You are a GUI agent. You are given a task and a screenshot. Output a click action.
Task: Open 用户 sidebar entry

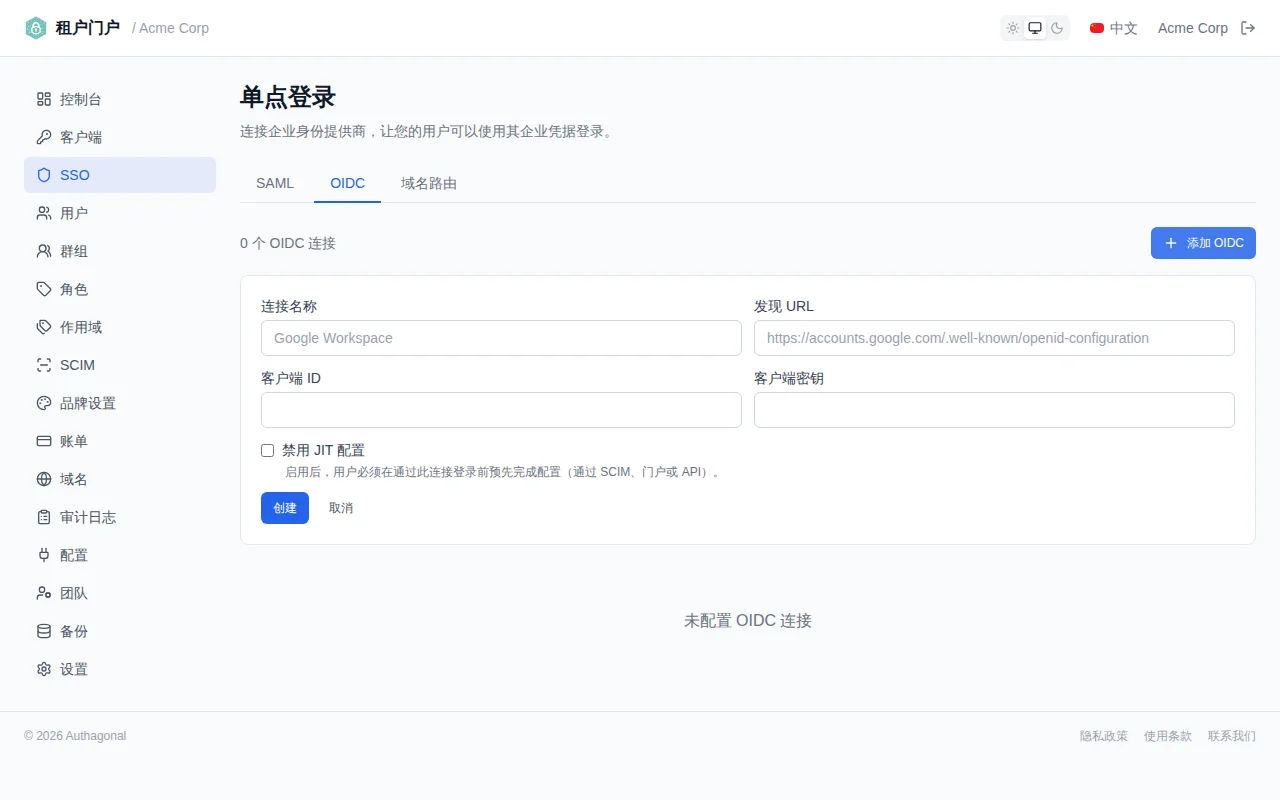click(120, 213)
